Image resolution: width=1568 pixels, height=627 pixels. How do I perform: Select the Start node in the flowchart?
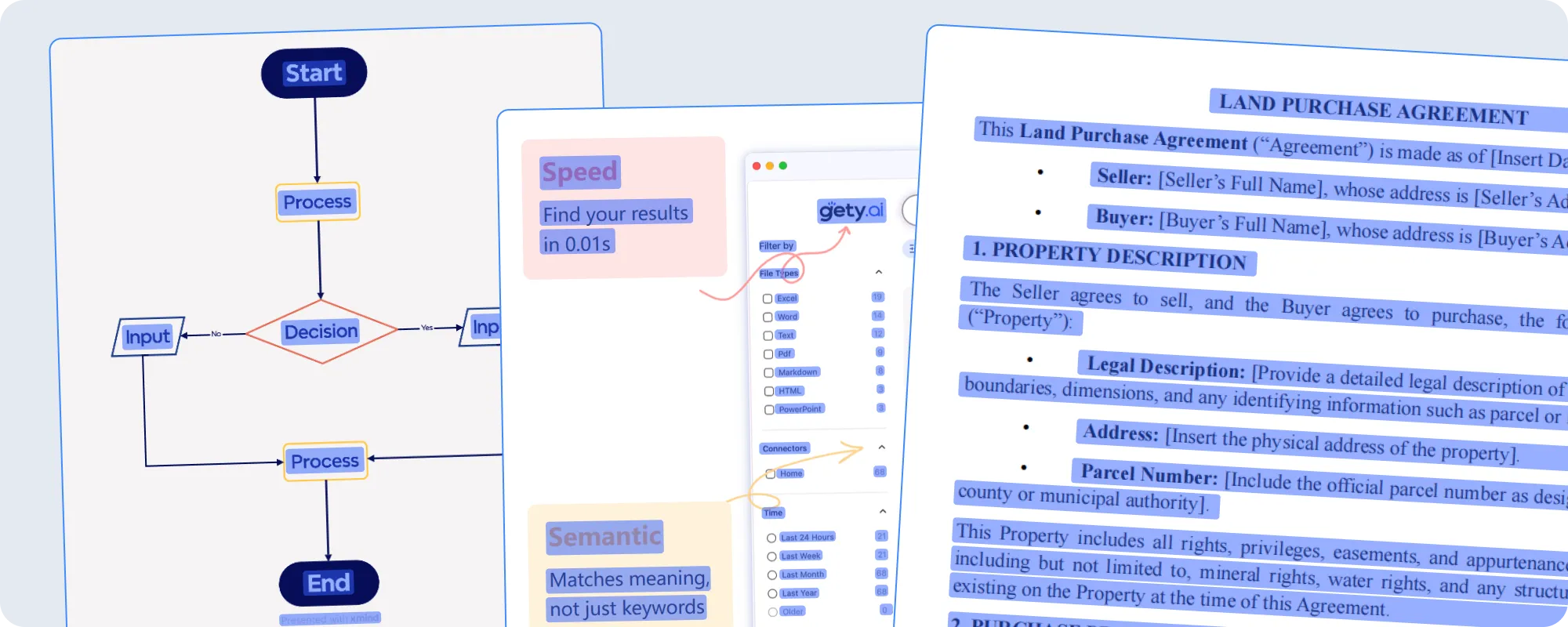tap(314, 73)
